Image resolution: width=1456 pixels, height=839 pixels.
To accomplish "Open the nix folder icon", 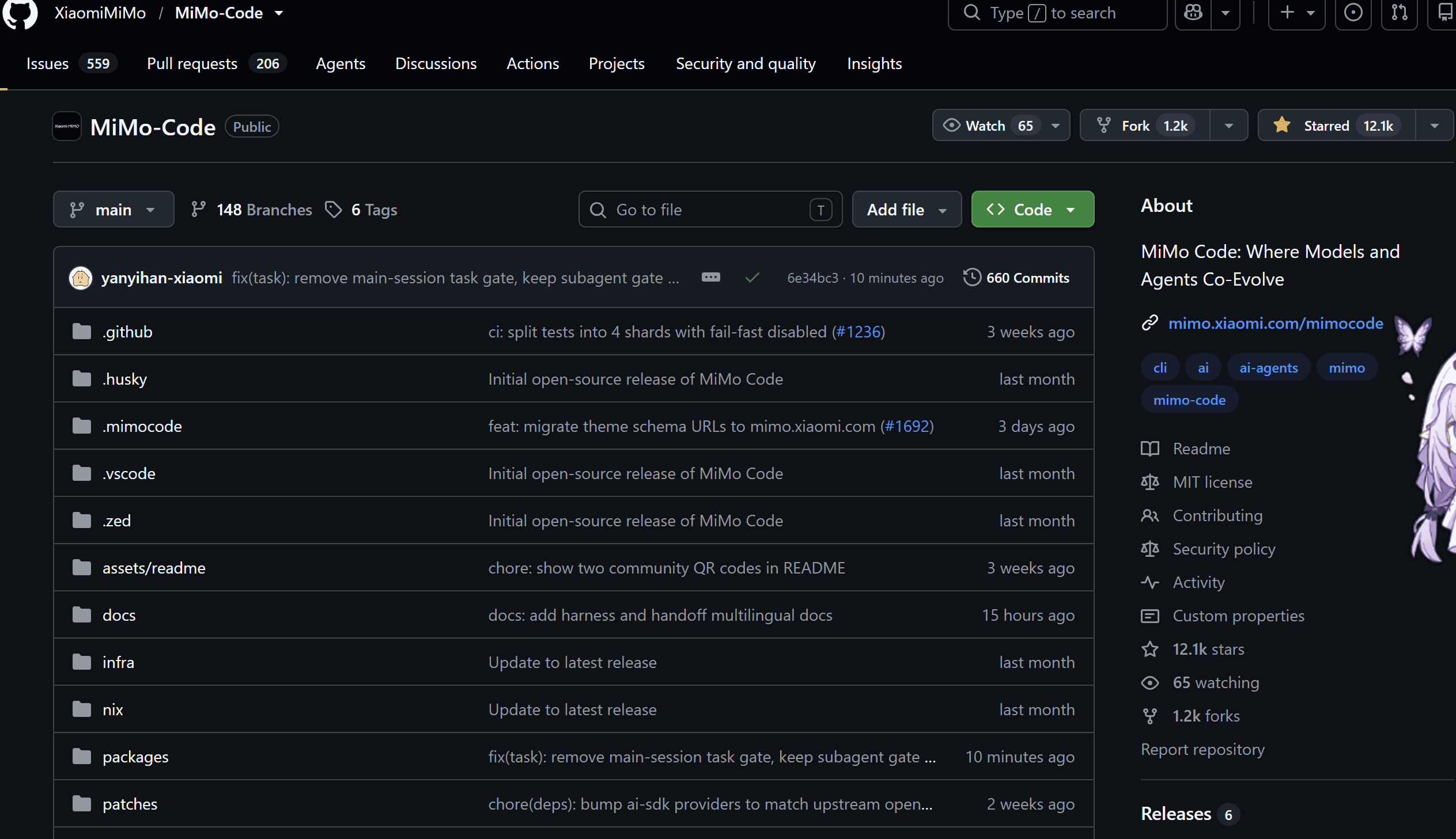I will point(82,709).
